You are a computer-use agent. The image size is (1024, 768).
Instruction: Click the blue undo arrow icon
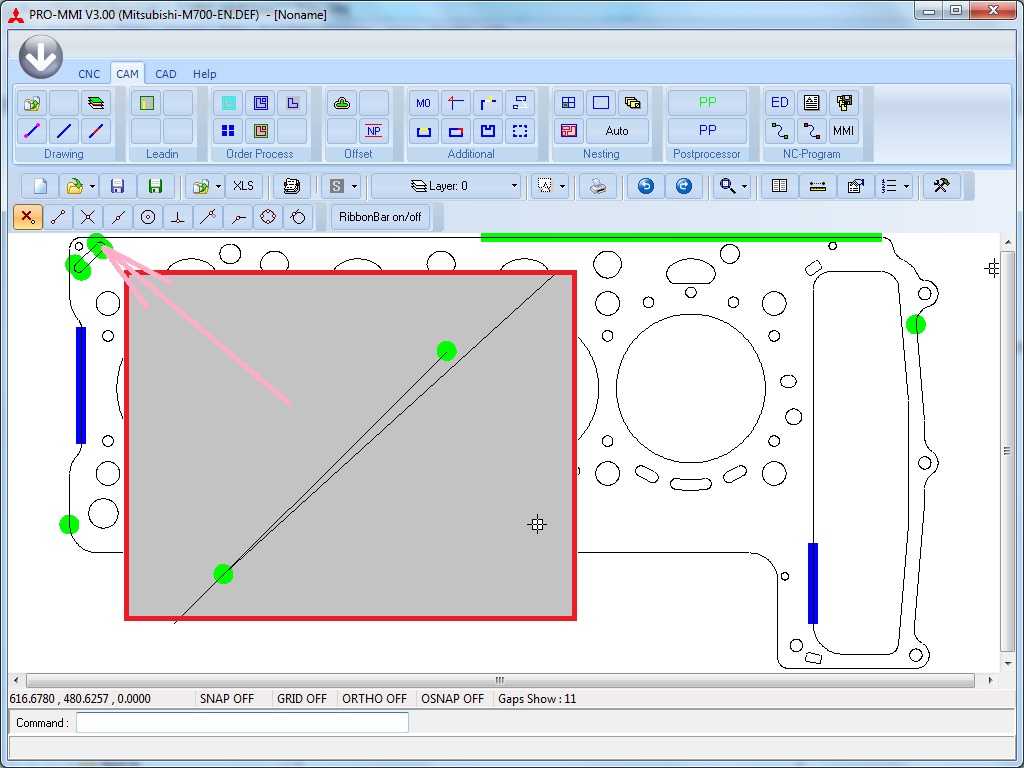click(x=646, y=186)
